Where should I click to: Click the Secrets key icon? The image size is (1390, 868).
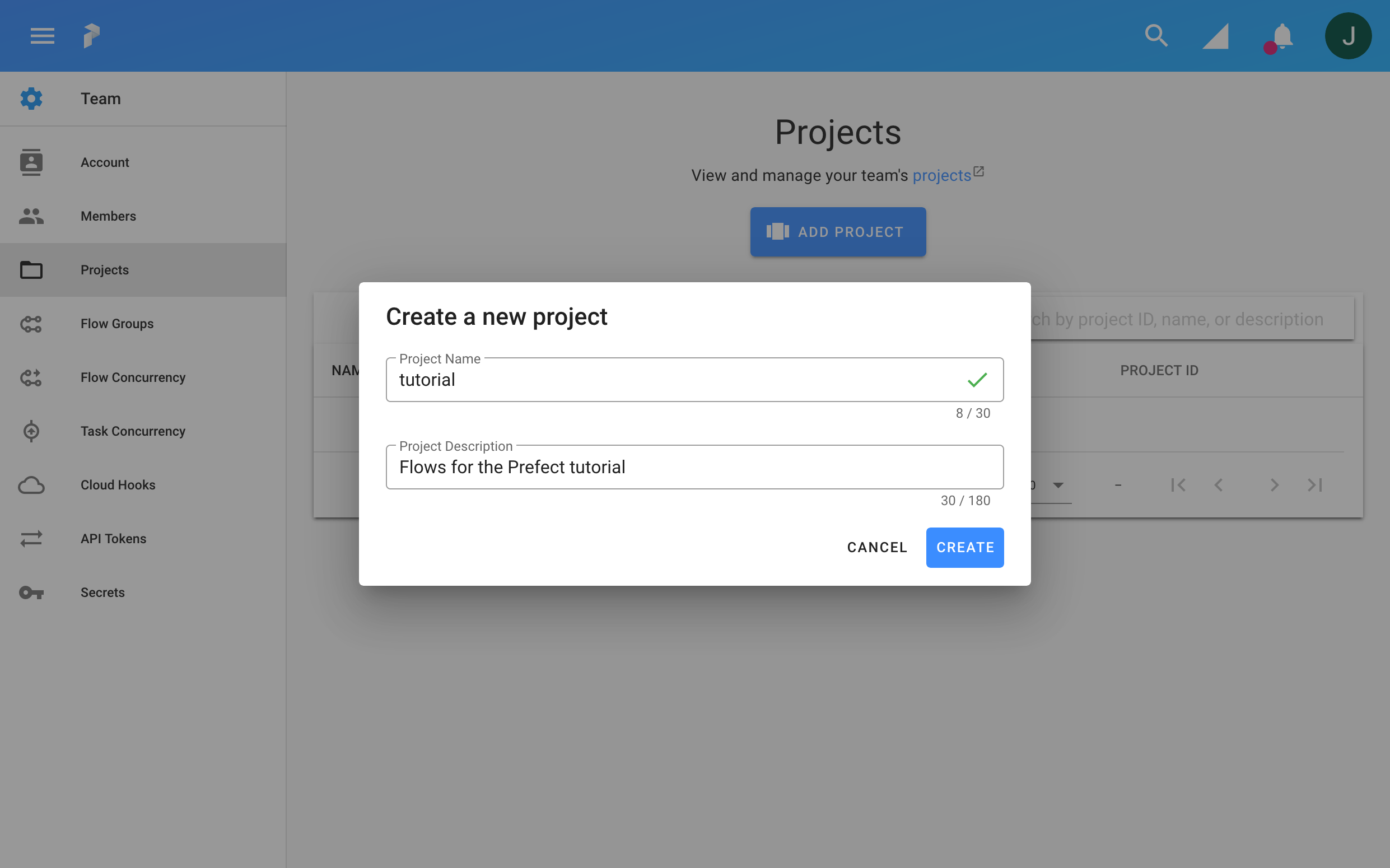[31, 592]
